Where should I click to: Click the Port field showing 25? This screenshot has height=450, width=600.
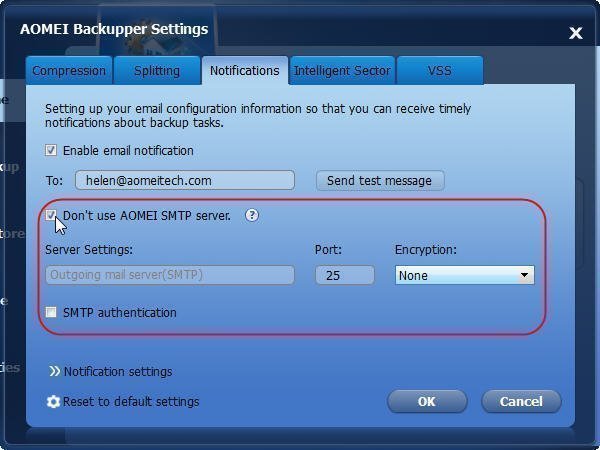[x=345, y=275]
